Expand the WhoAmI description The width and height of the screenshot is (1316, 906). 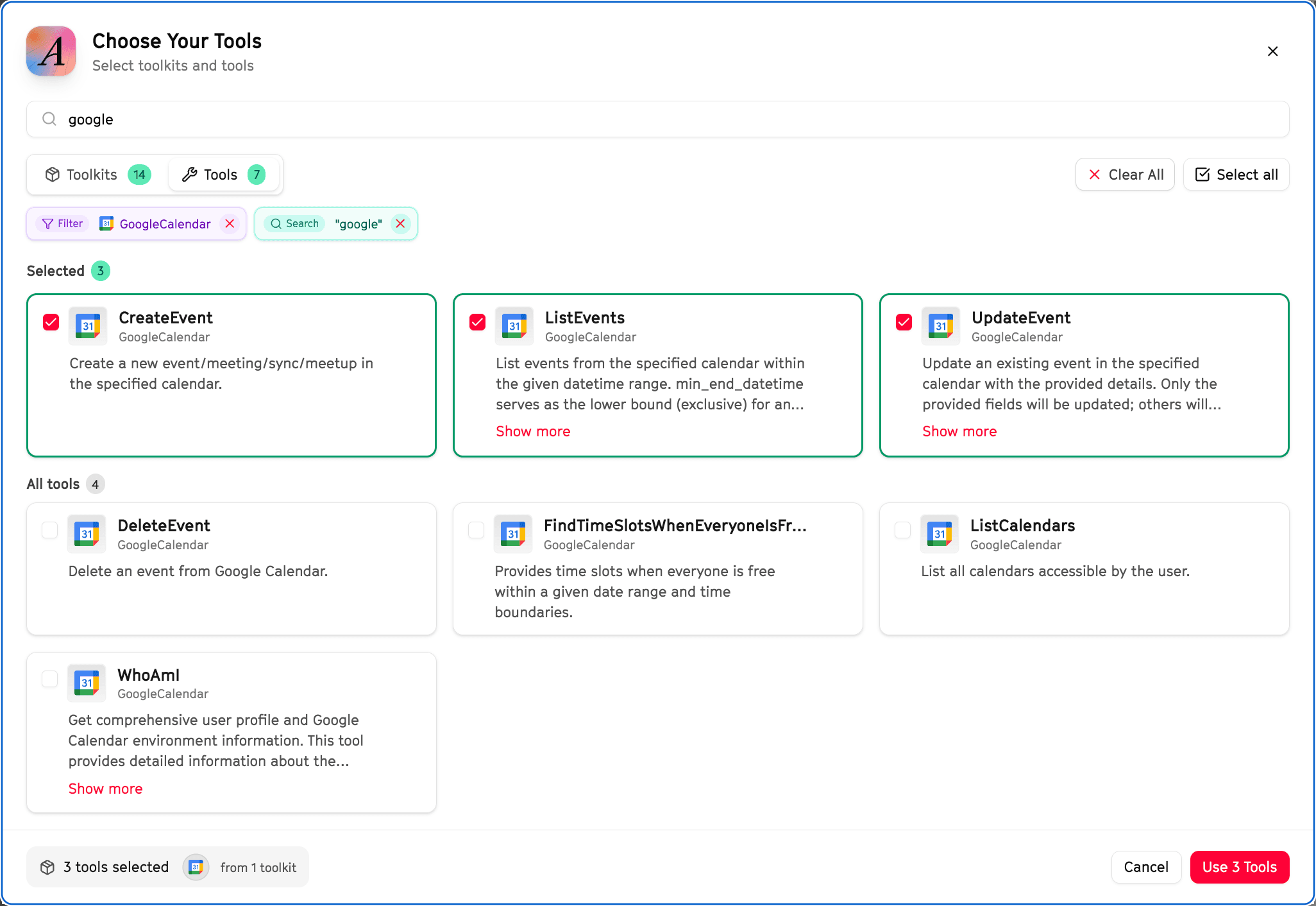tap(106, 789)
